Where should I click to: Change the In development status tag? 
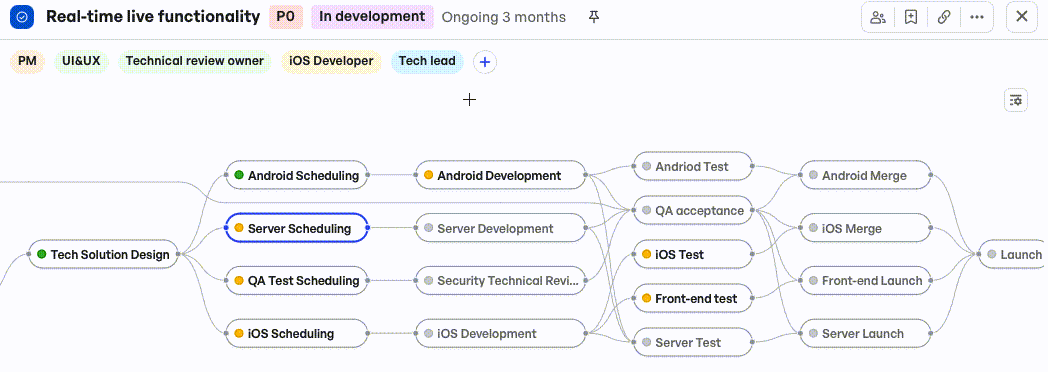[372, 17]
